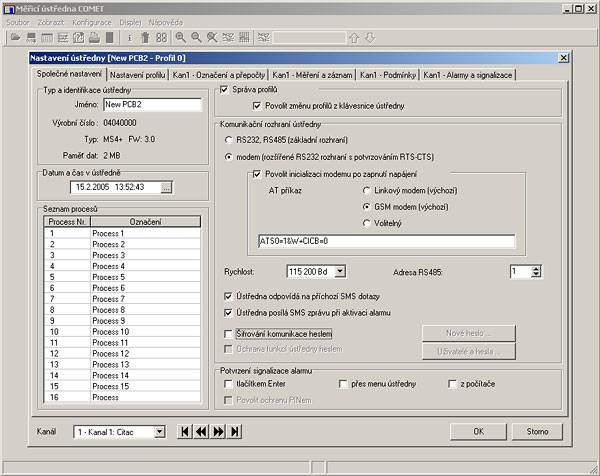The height and width of the screenshot is (476, 600).
Task: Increase the Adresa RS485 value with the spinner
Action: tap(537, 268)
